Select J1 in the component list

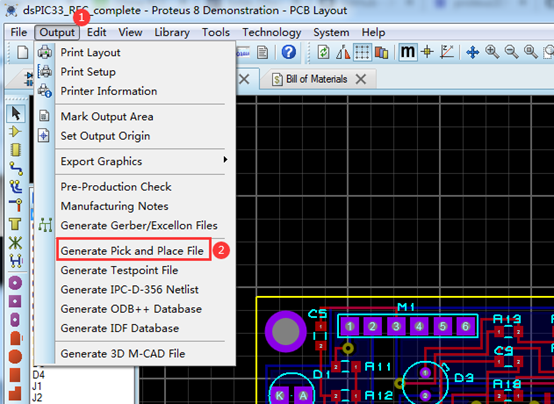(x=37, y=386)
